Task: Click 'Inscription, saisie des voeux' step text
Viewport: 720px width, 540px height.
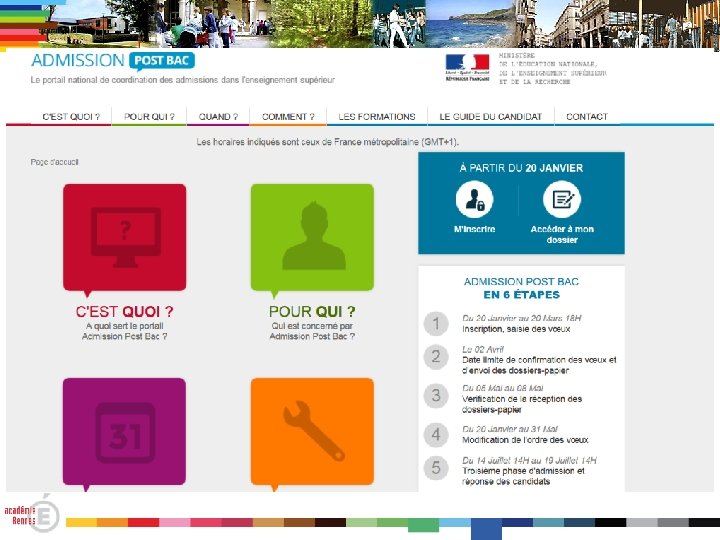Action: point(516,329)
